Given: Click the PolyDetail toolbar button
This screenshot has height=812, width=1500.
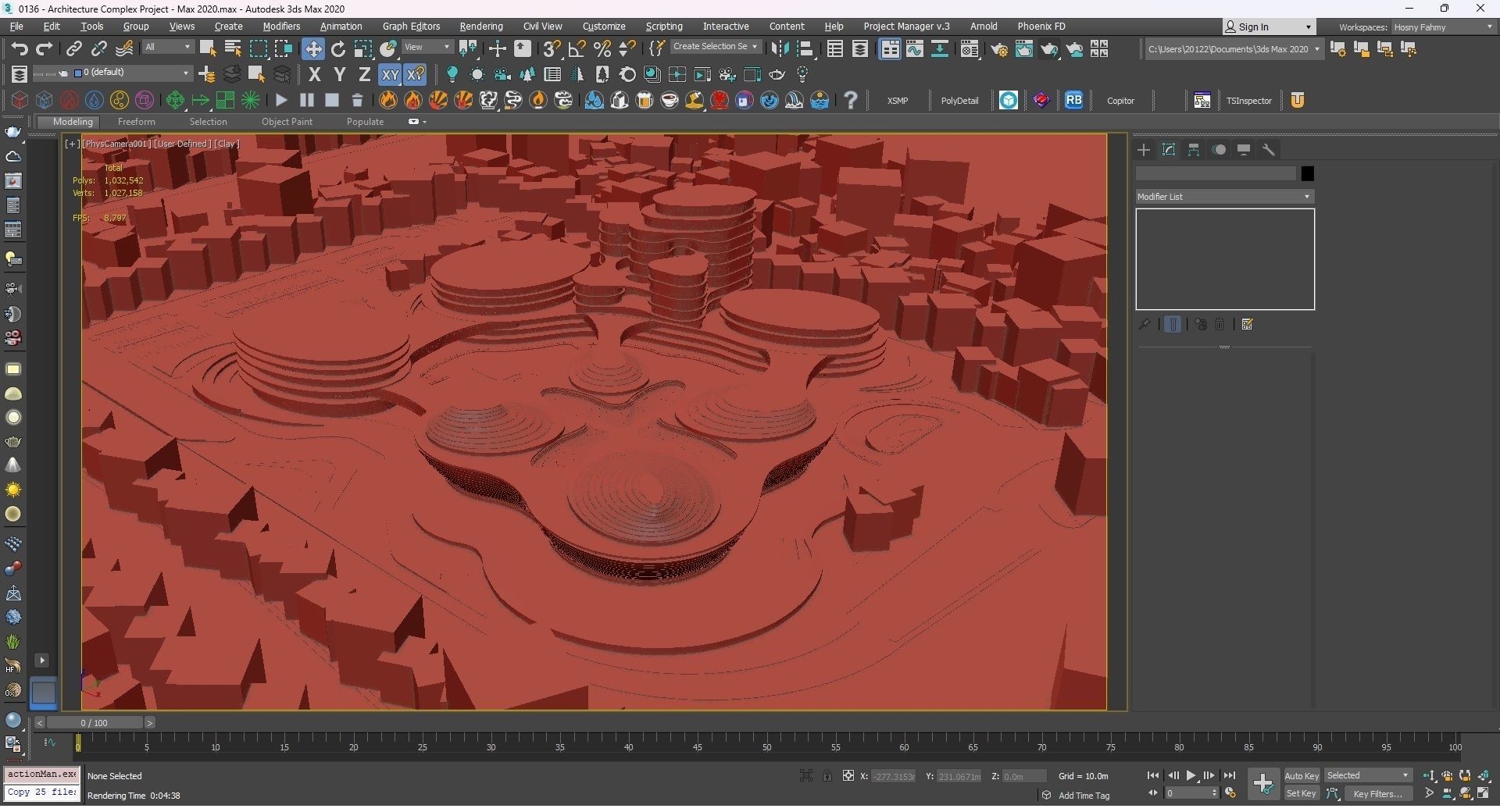Looking at the screenshot, I should coord(959,101).
